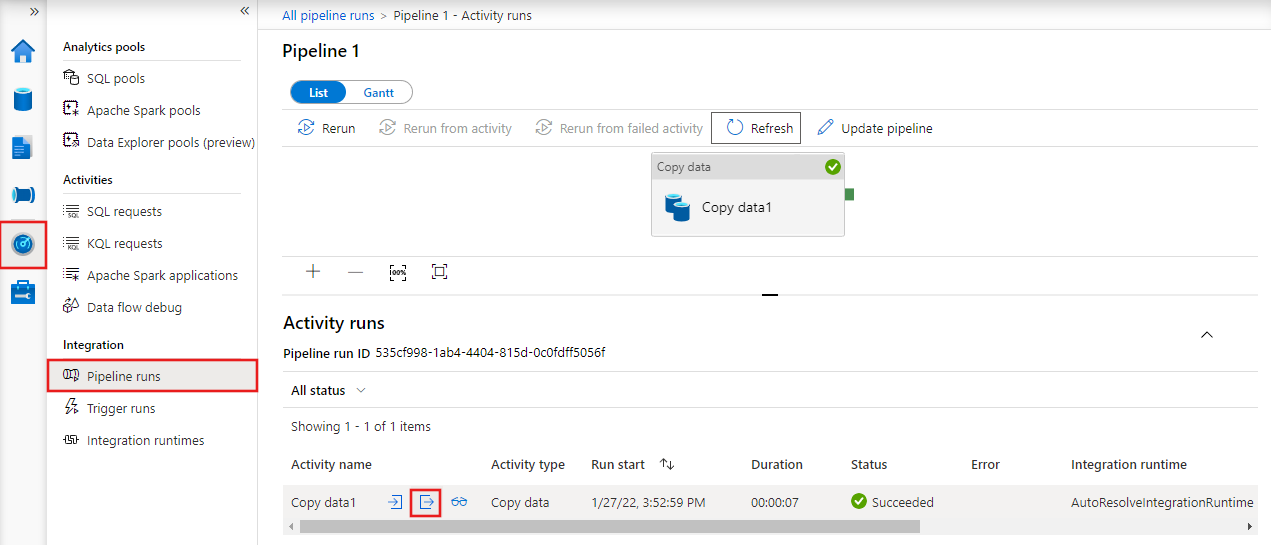
Task: Click the scrollbar right arrow
Action: pos(1249,526)
